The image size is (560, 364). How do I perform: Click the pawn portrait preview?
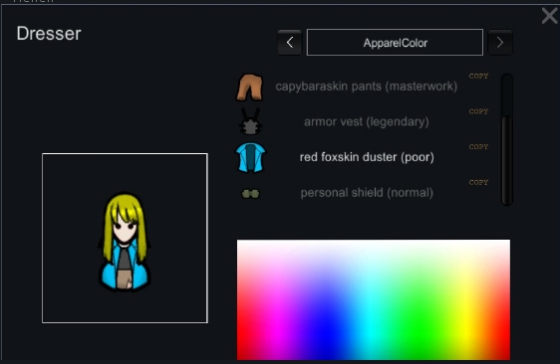tap(125, 238)
